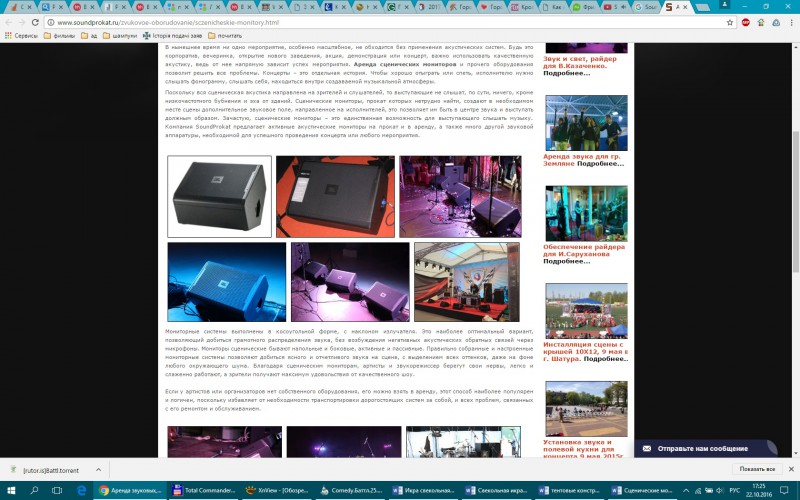This screenshot has width=800, height=500.
Task: Open the ад bookmark folder
Action: (x=89, y=36)
